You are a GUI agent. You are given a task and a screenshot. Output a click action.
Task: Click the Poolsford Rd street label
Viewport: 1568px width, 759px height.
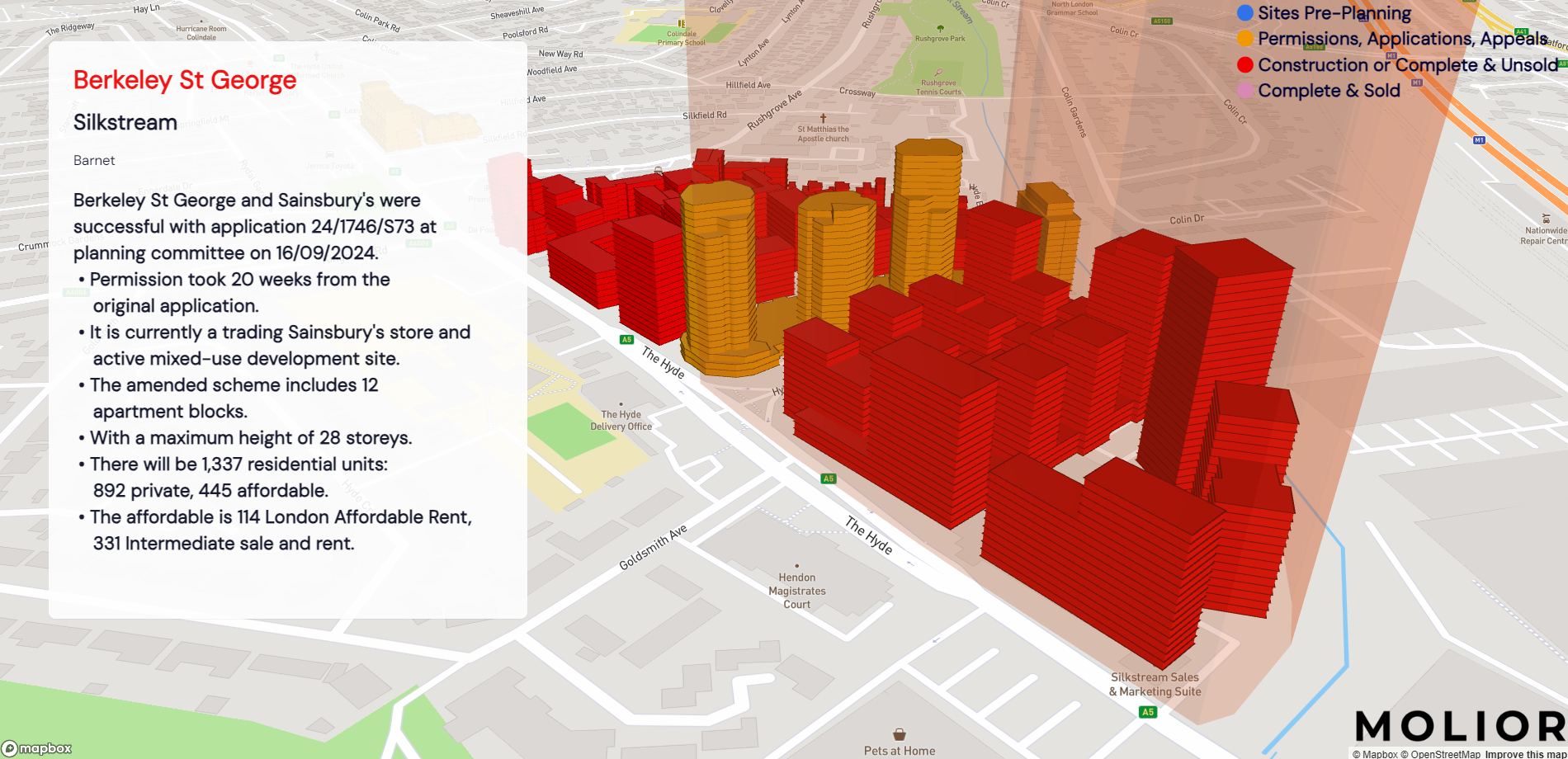(526, 33)
